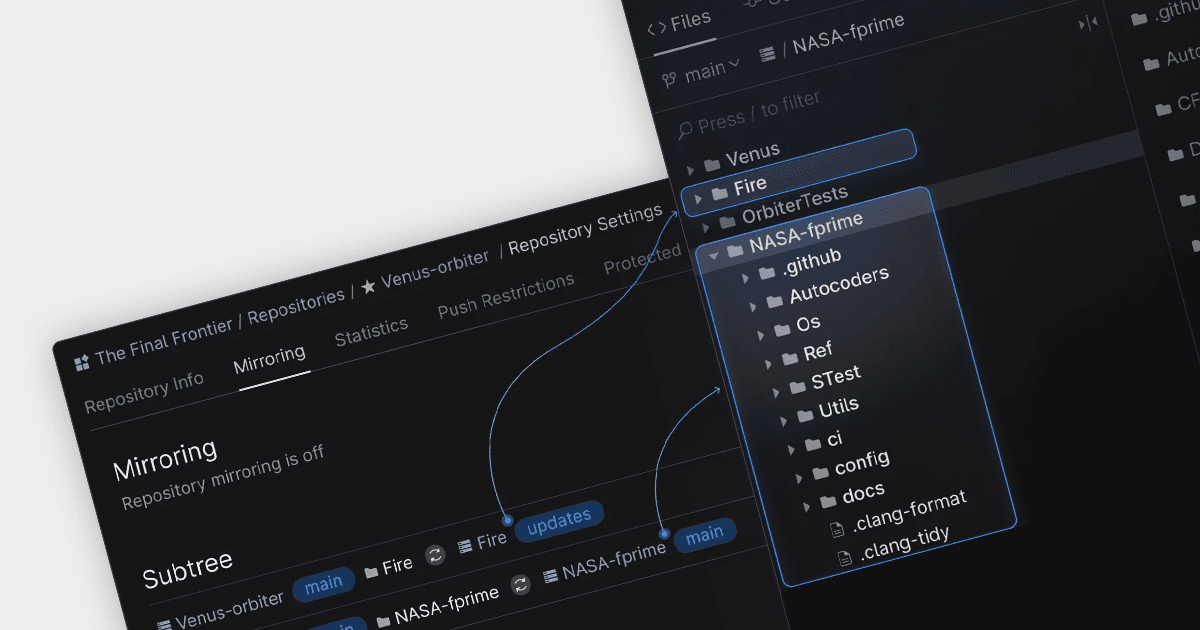This screenshot has width=1200, height=630.
Task: Select the Ref folder label
Action: (818, 351)
